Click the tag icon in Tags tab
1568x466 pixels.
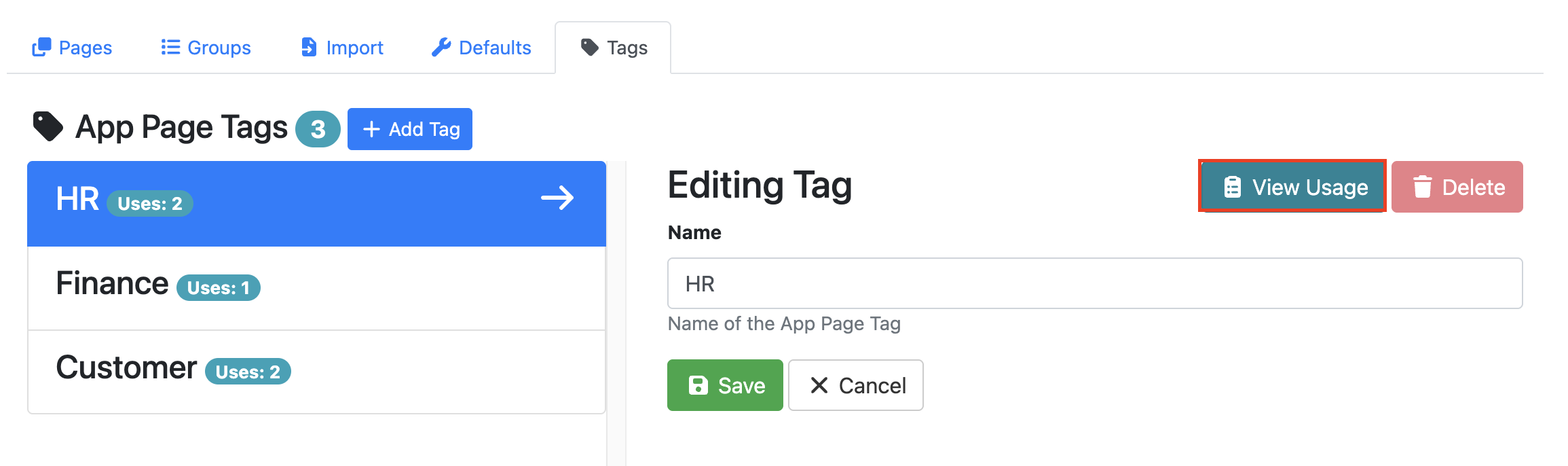pos(590,47)
